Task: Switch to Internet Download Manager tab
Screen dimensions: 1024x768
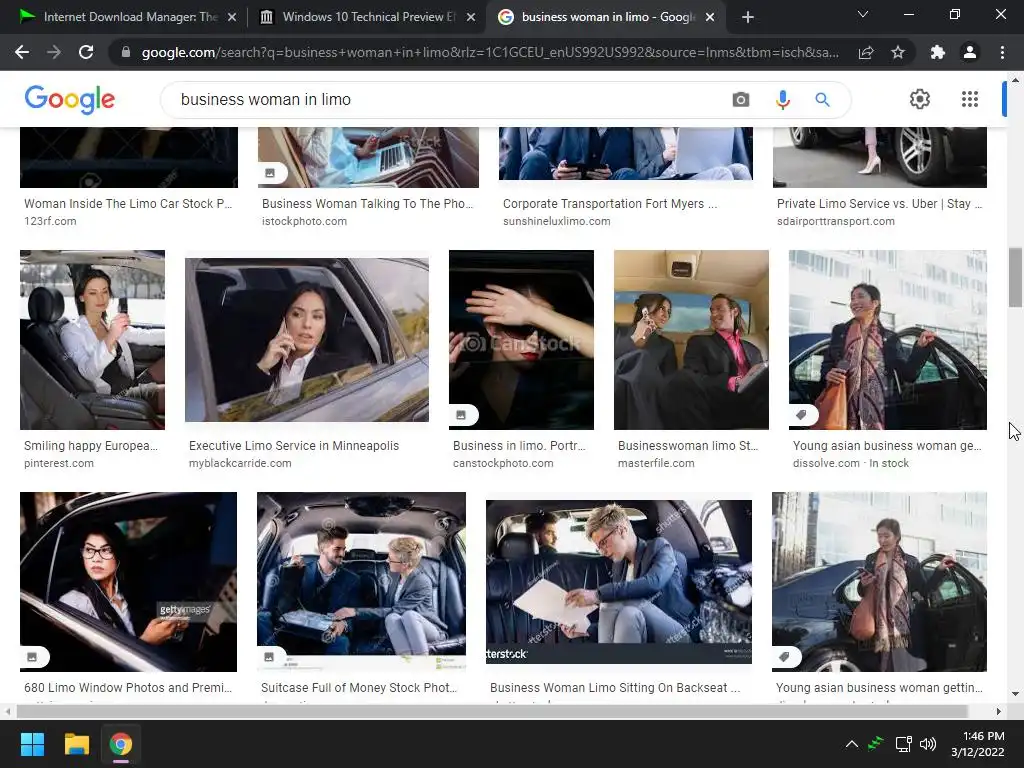Action: [127, 17]
